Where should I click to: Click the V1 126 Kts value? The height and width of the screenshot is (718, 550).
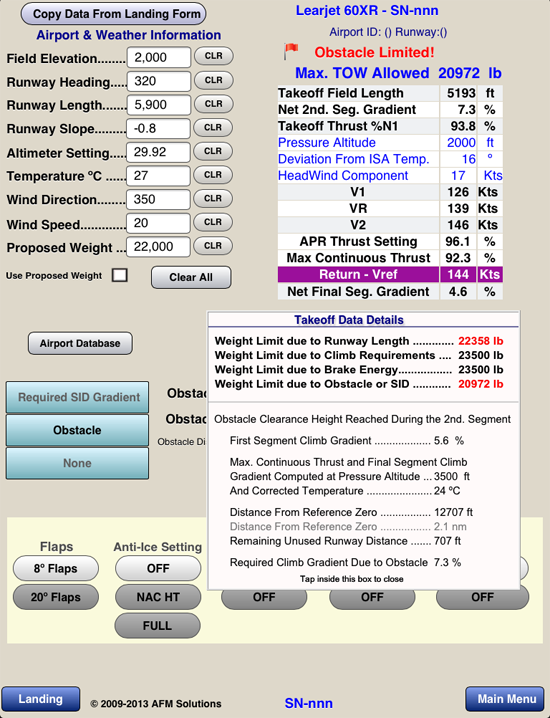click(458, 192)
